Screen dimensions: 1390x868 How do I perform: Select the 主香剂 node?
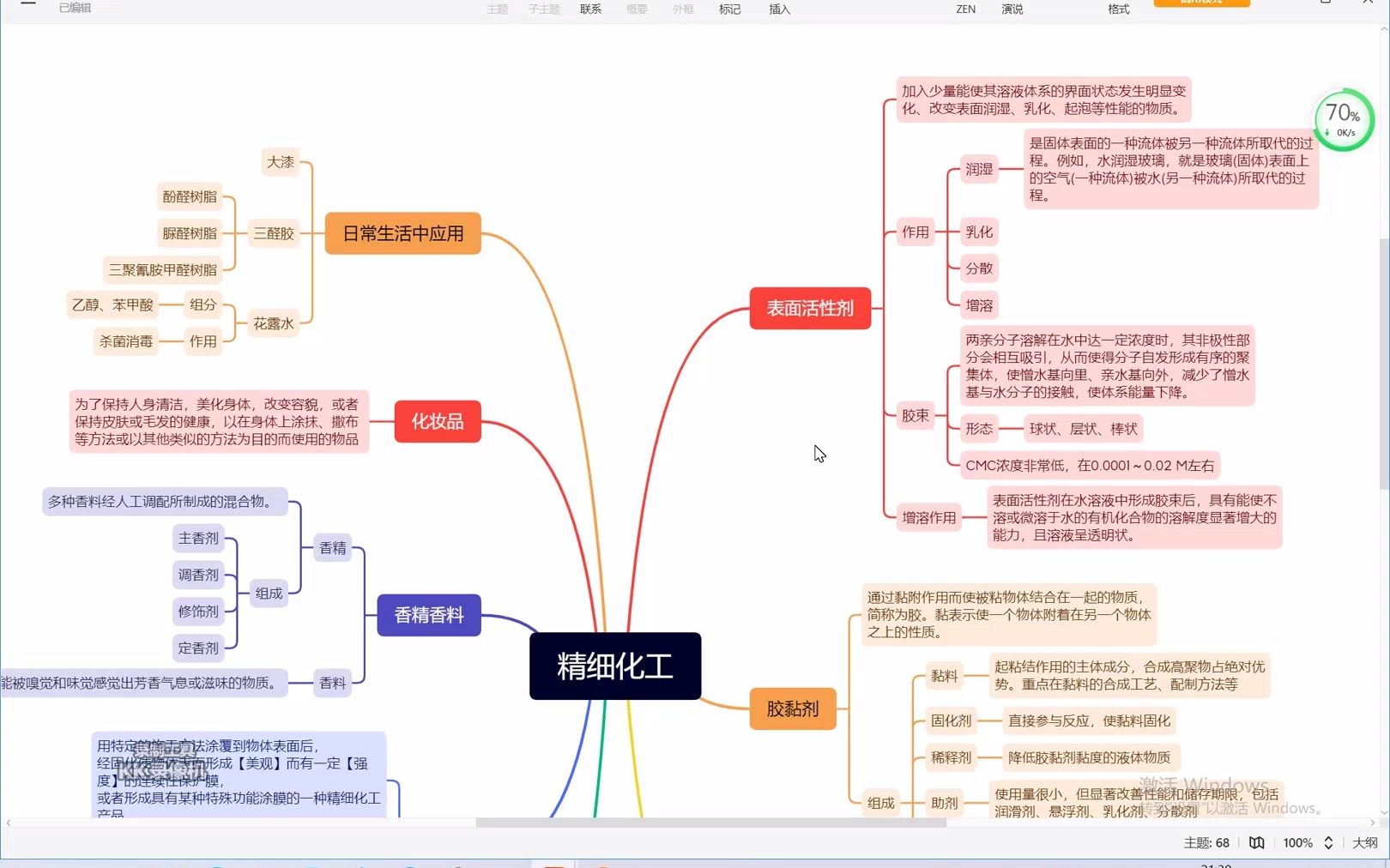click(198, 538)
